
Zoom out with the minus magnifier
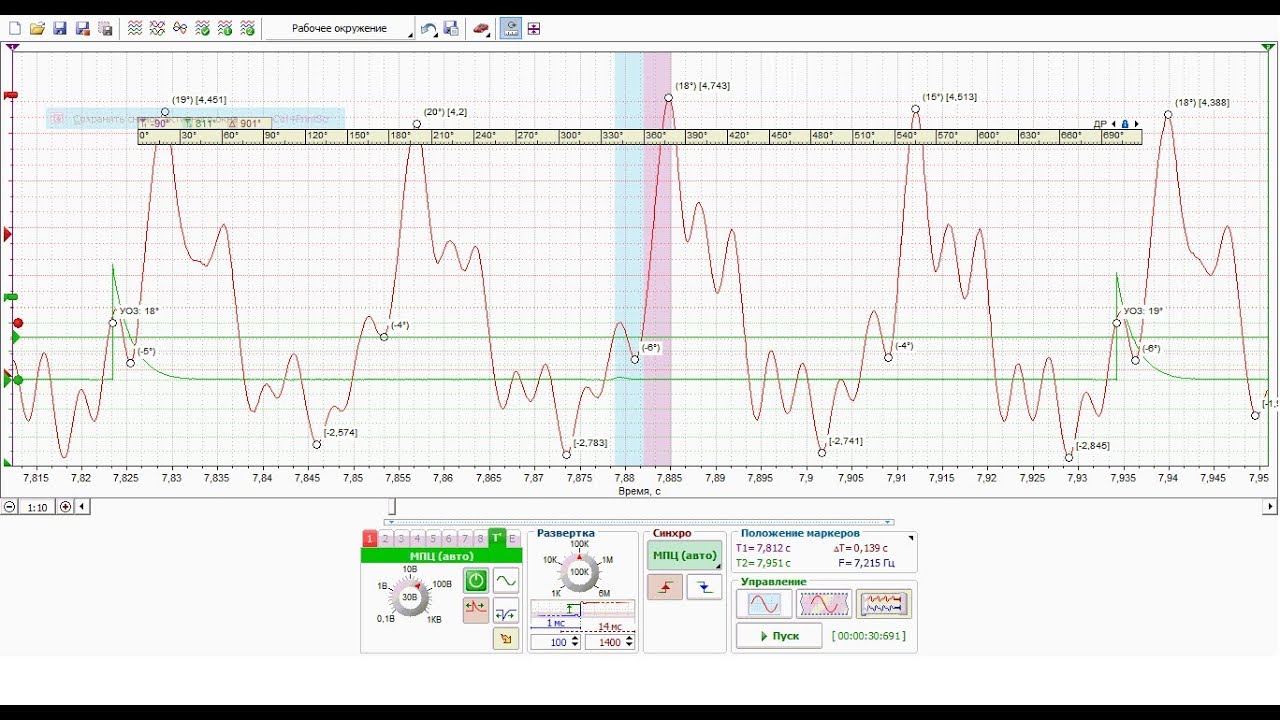(x=10, y=507)
